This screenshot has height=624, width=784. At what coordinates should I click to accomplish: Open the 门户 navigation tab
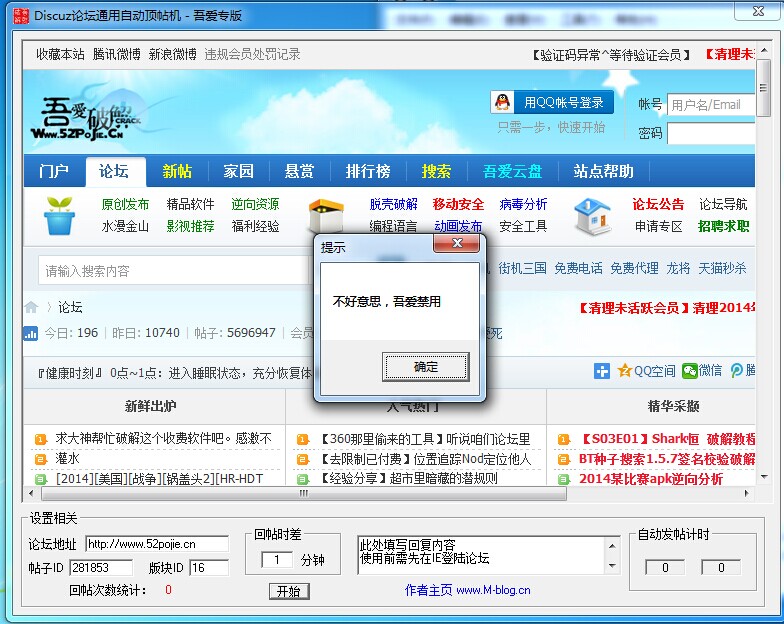point(54,171)
